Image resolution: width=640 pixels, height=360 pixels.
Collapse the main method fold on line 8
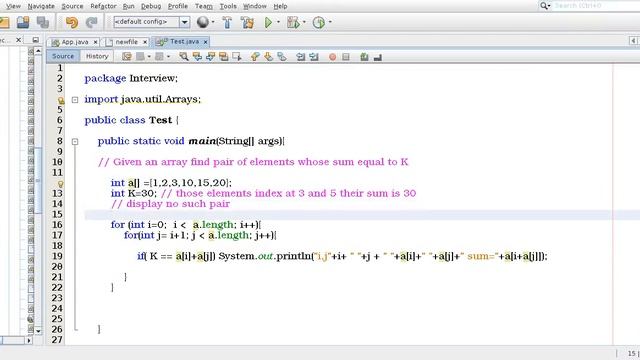click(75, 142)
